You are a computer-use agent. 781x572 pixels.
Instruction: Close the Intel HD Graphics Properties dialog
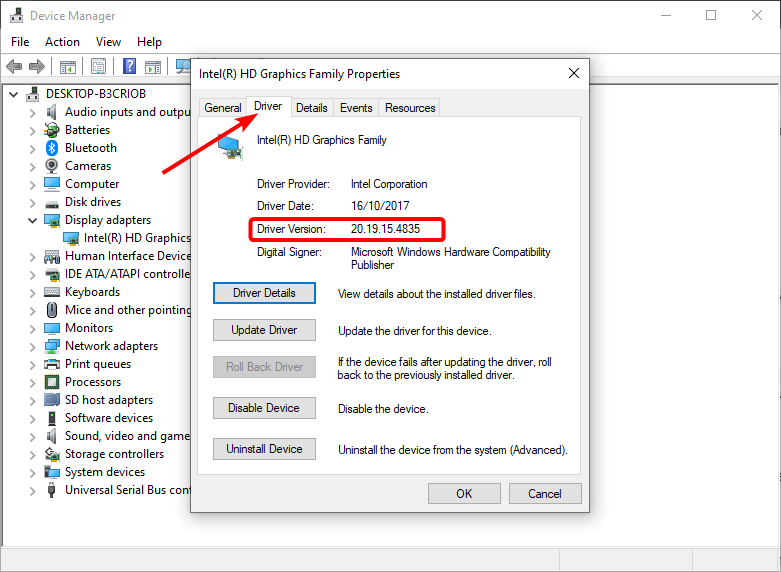(x=574, y=73)
